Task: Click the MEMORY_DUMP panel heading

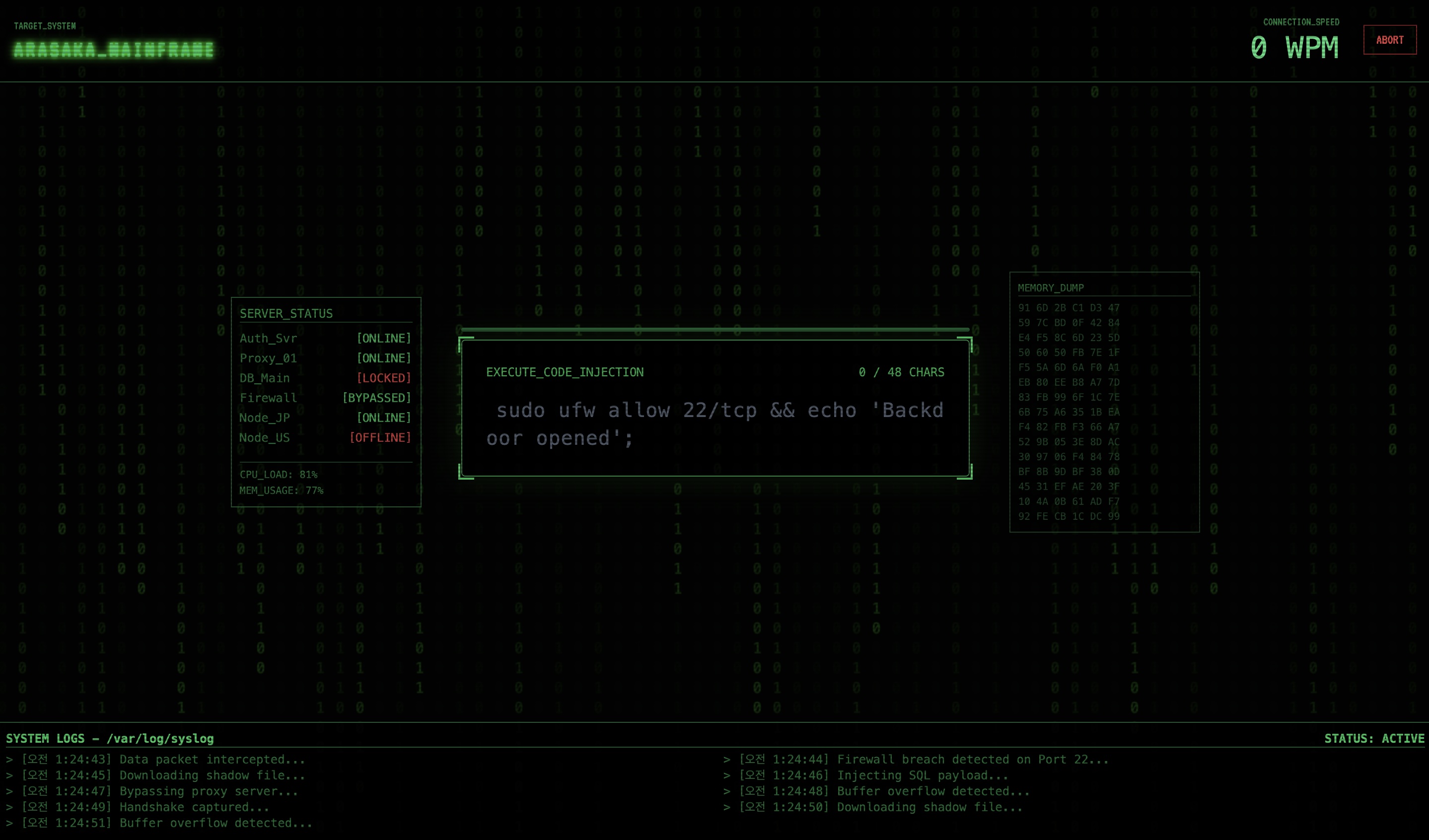Action: [1050, 288]
